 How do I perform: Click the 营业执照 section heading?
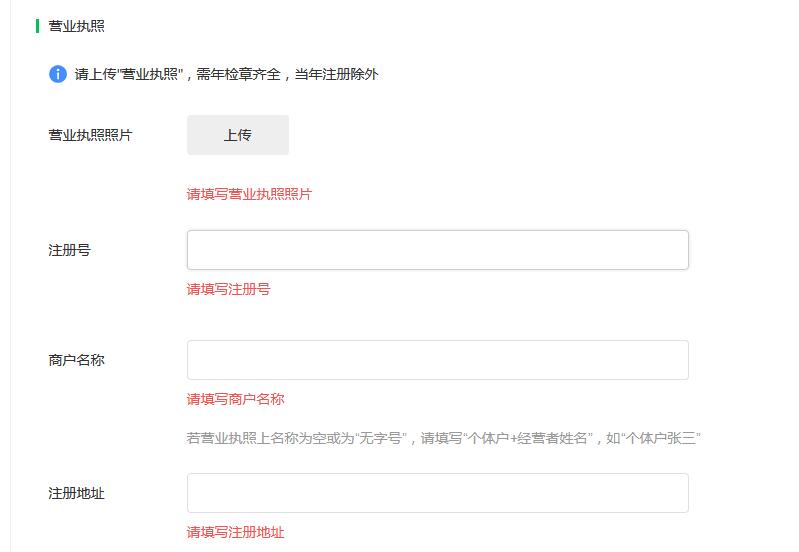click(76, 26)
